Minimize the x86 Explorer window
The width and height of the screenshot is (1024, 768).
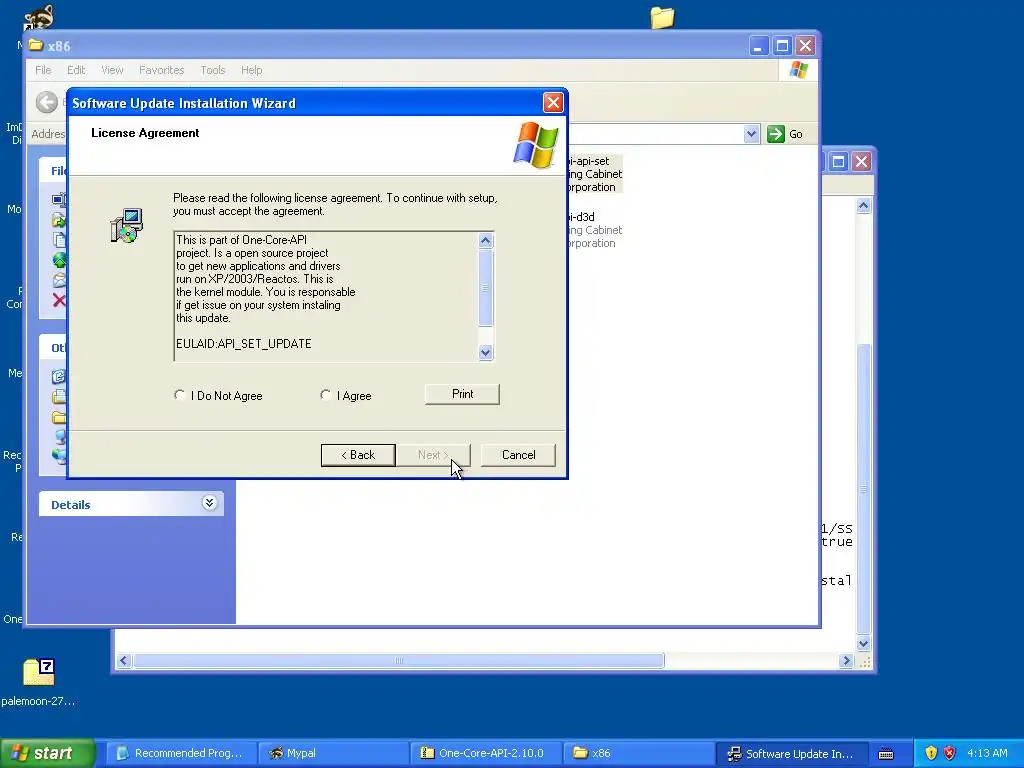click(x=759, y=46)
